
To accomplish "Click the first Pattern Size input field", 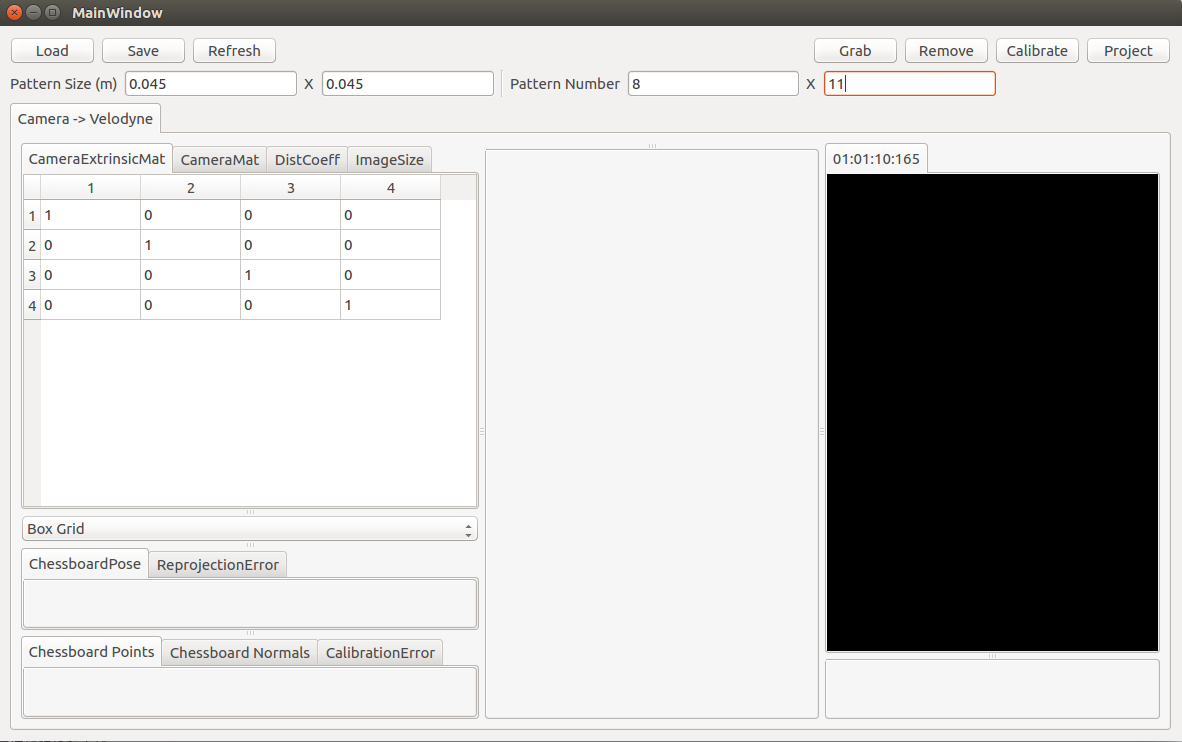I will click(x=209, y=83).
